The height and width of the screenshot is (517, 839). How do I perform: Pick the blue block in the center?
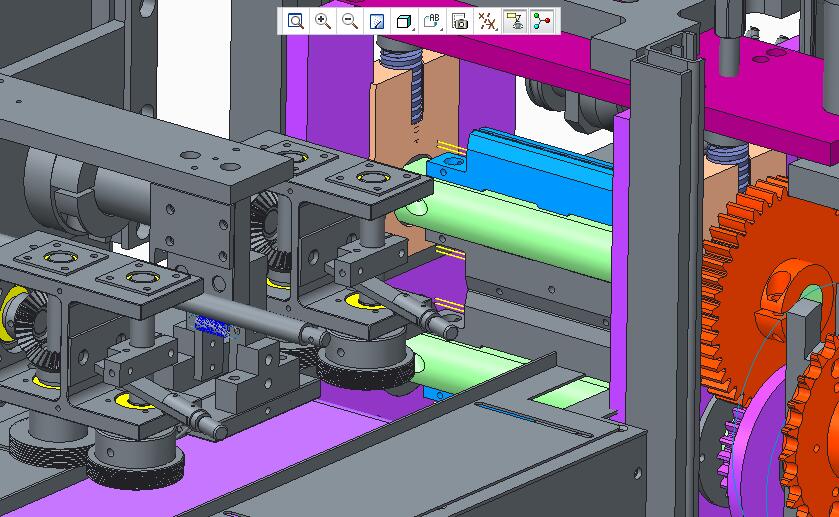coord(540,170)
